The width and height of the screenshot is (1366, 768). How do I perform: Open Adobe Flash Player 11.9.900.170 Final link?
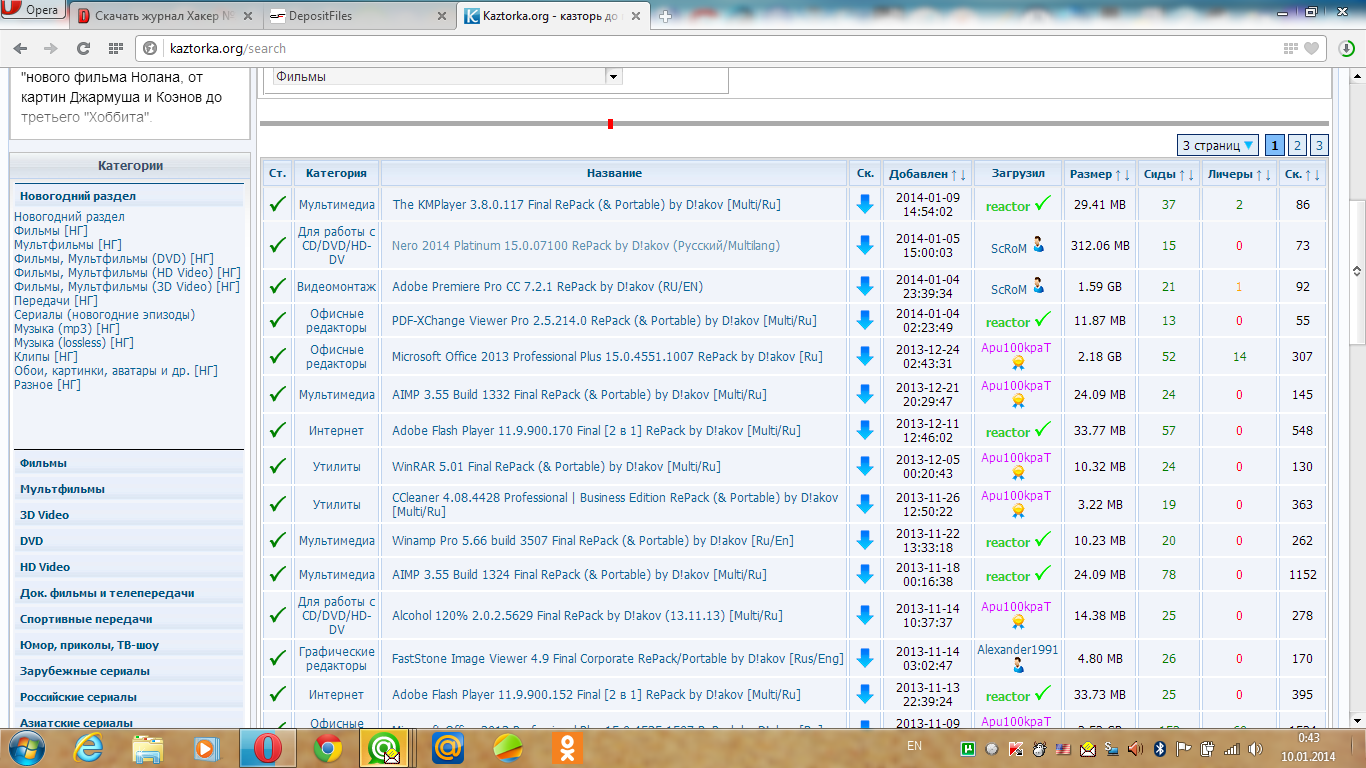click(x=596, y=431)
